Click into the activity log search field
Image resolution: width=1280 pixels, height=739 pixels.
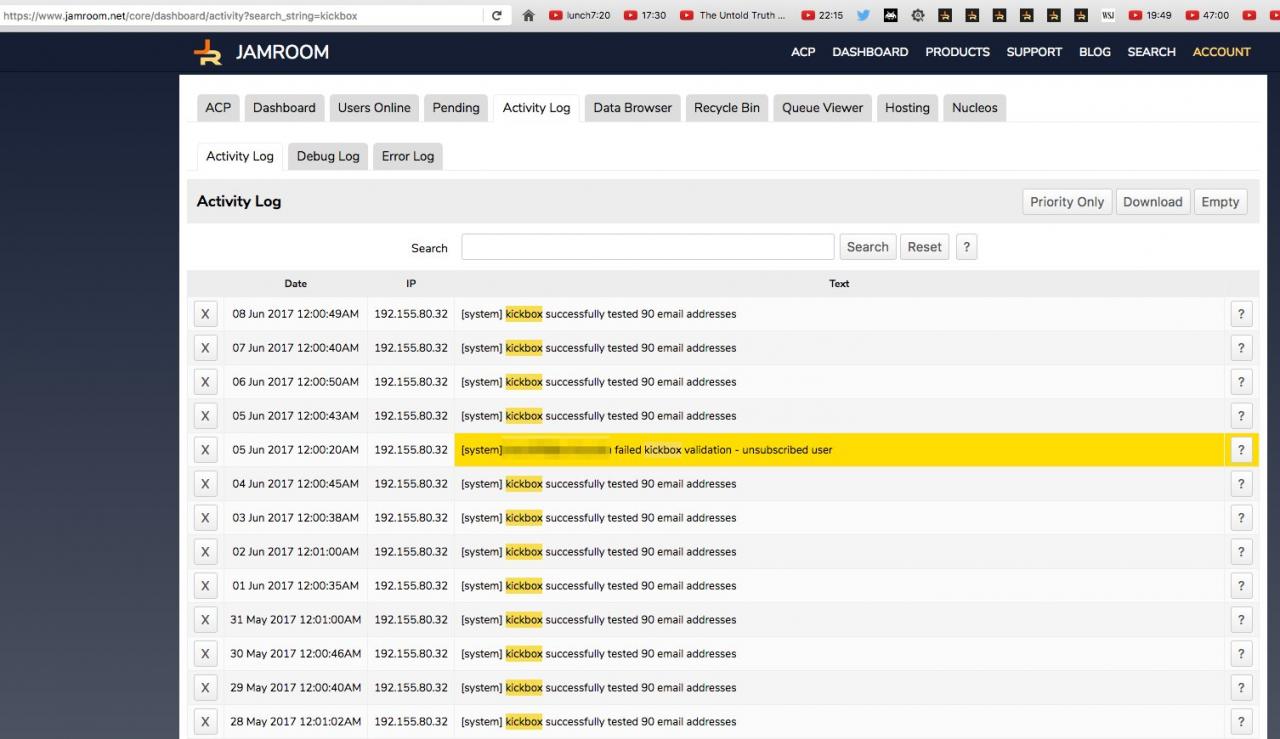click(647, 247)
